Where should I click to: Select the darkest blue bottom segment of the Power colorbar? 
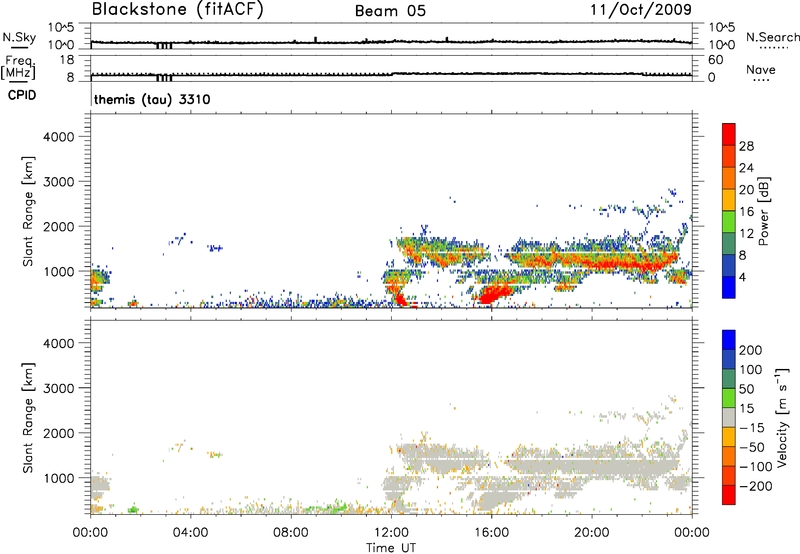[729, 287]
